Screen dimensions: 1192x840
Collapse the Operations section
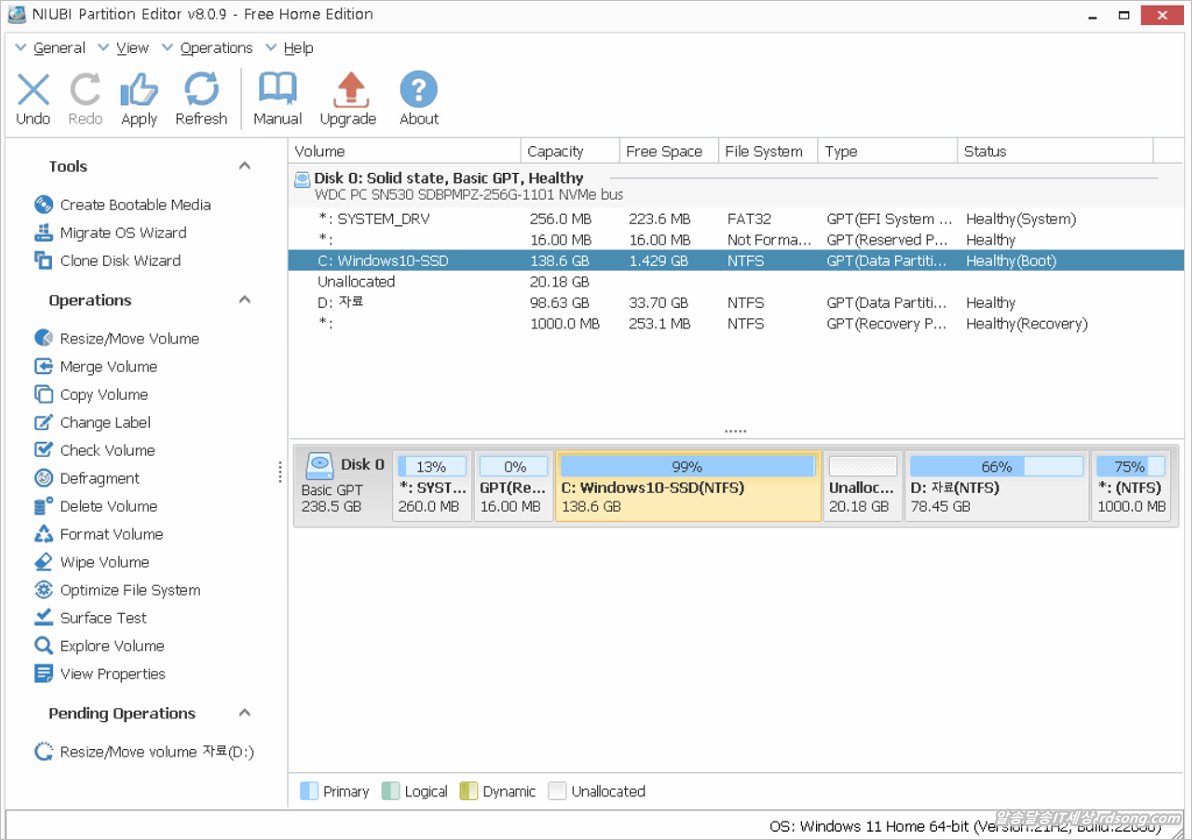245,300
